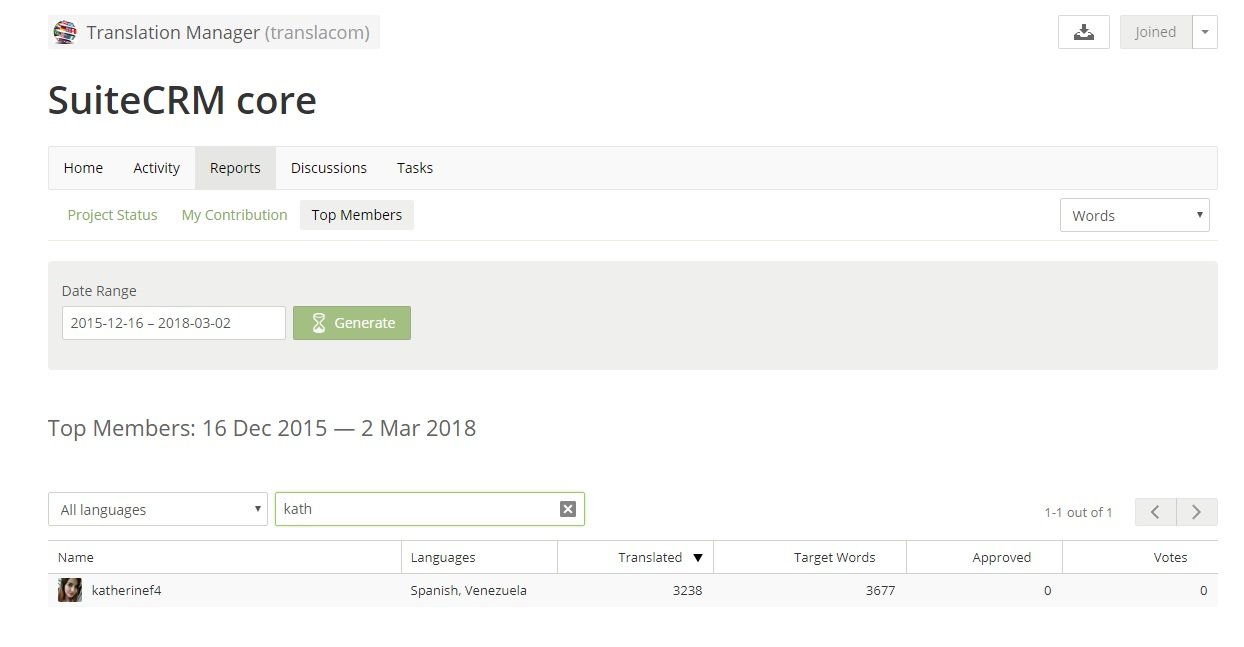Open the Discussions tab
The height and width of the screenshot is (647, 1244).
pyautogui.click(x=329, y=168)
